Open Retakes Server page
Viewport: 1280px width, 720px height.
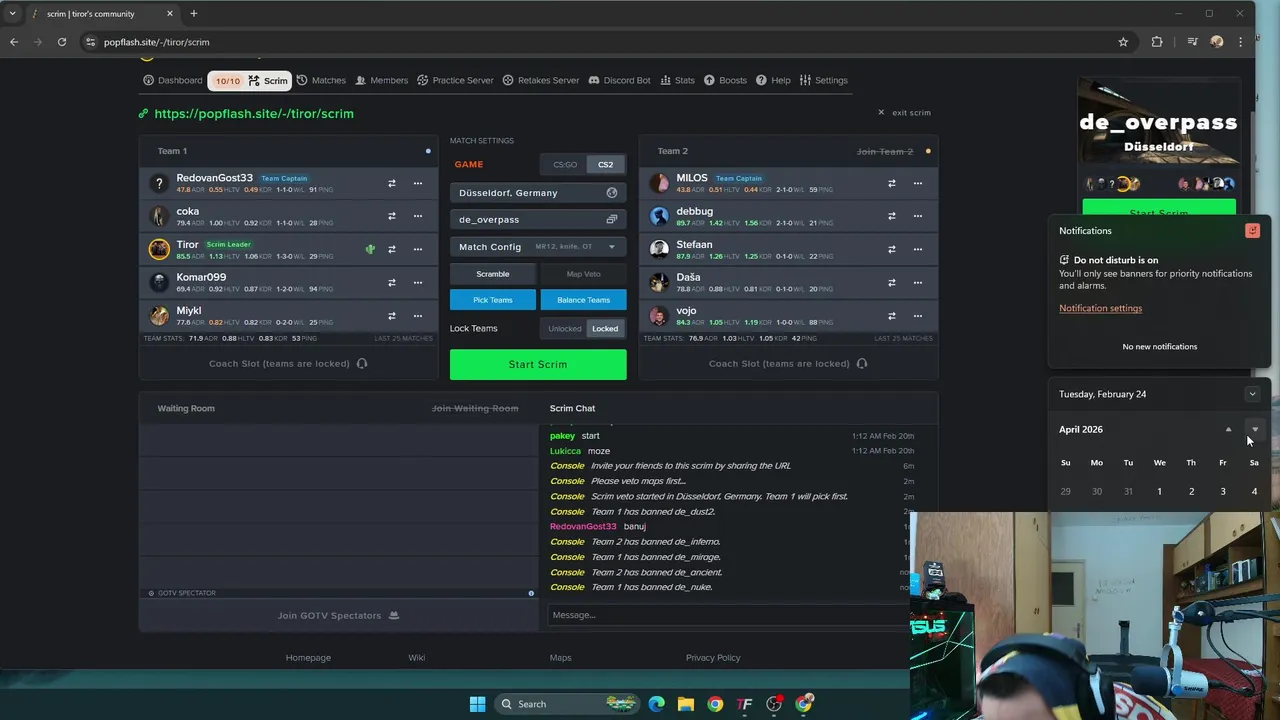540,80
